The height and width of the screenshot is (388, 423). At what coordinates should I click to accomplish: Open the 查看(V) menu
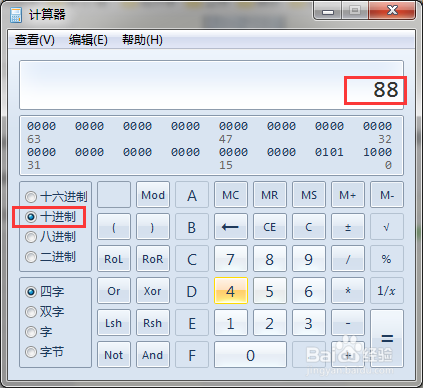[35, 40]
